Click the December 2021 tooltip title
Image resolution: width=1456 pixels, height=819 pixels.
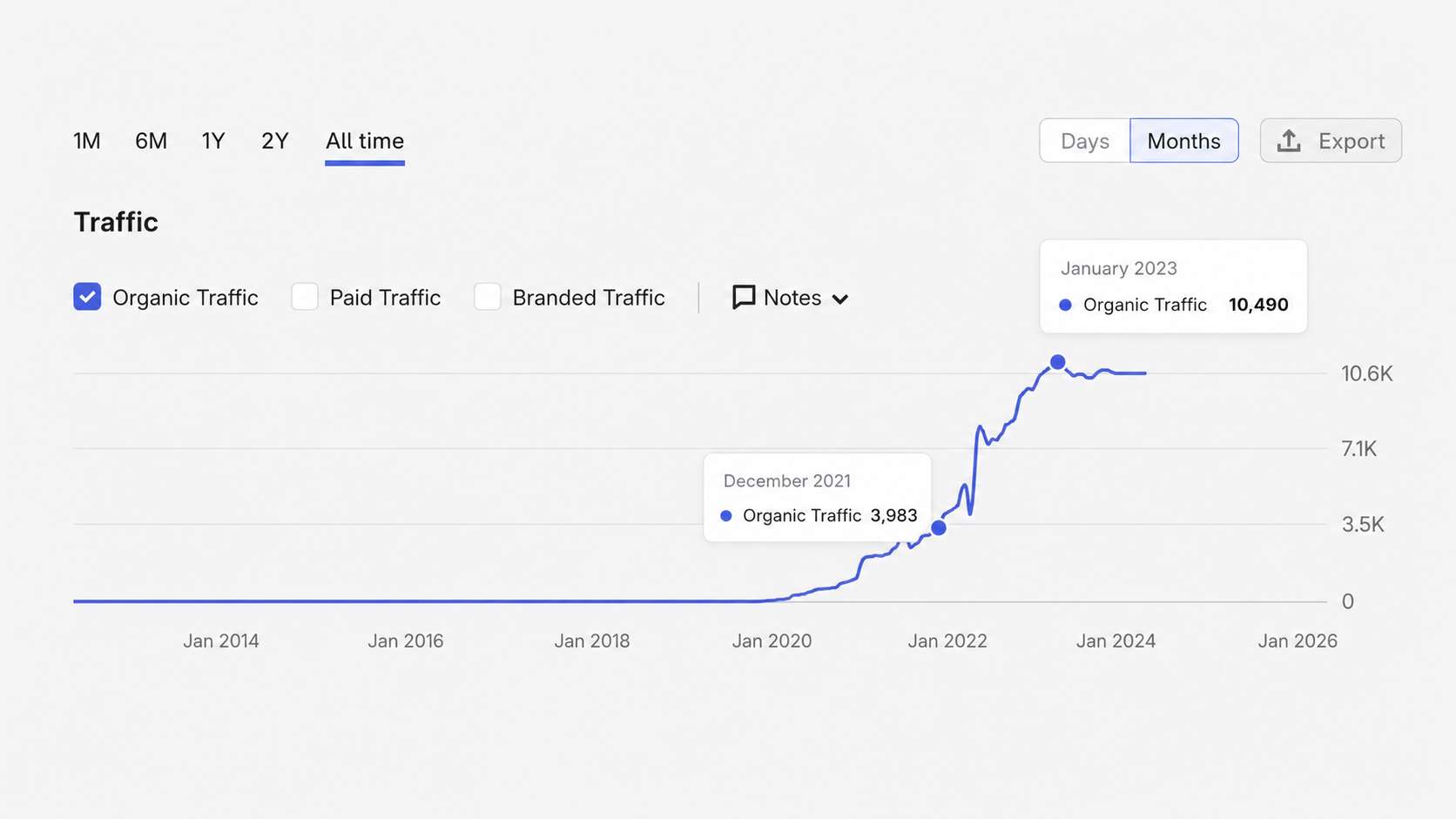(x=787, y=480)
